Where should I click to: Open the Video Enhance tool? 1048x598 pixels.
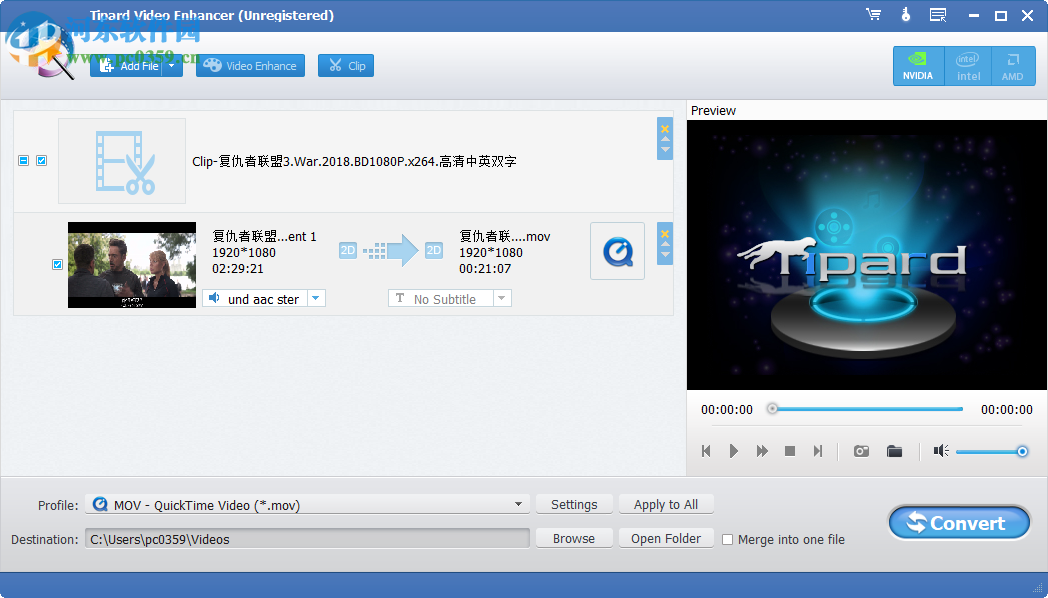250,65
